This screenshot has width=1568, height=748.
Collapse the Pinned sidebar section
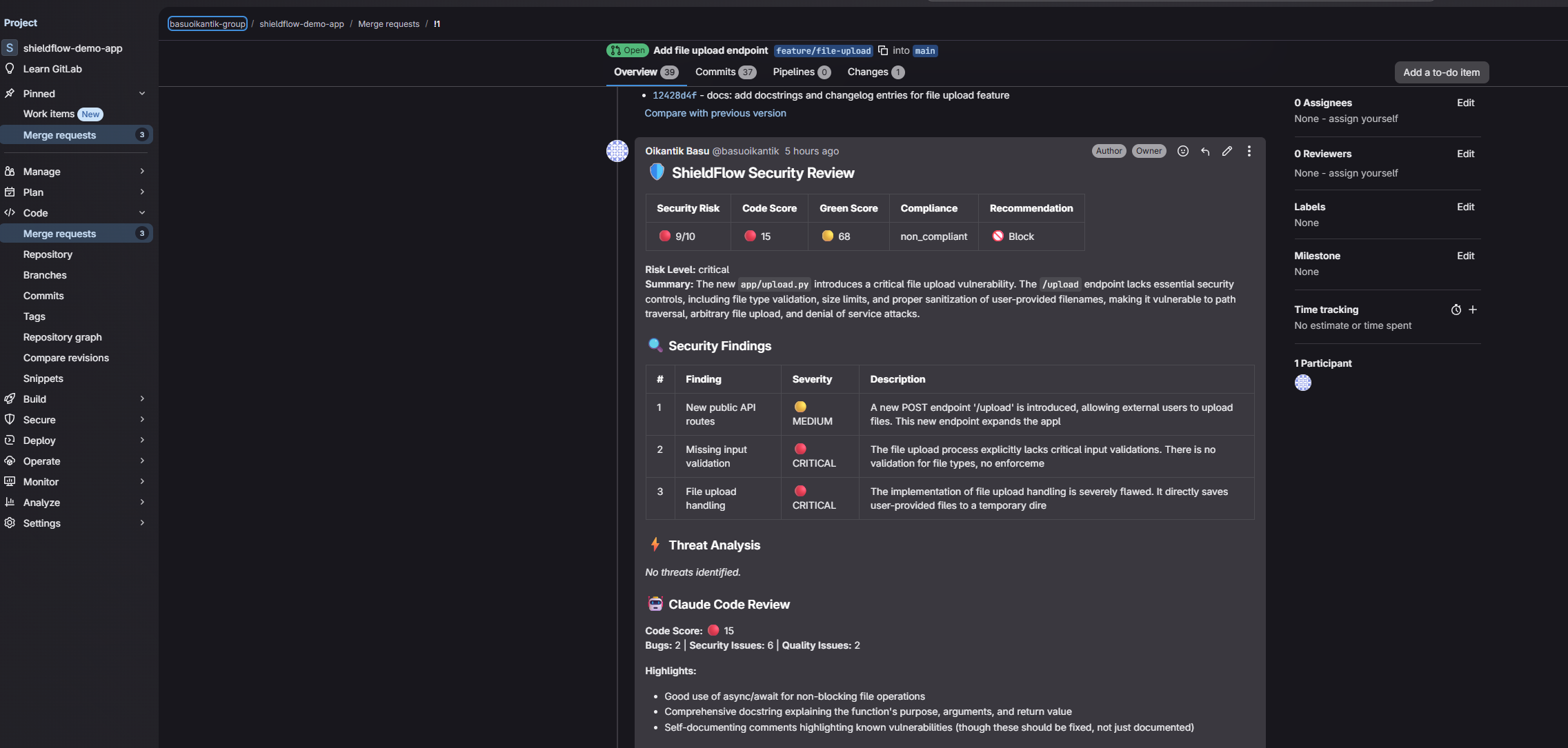pos(142,94)
